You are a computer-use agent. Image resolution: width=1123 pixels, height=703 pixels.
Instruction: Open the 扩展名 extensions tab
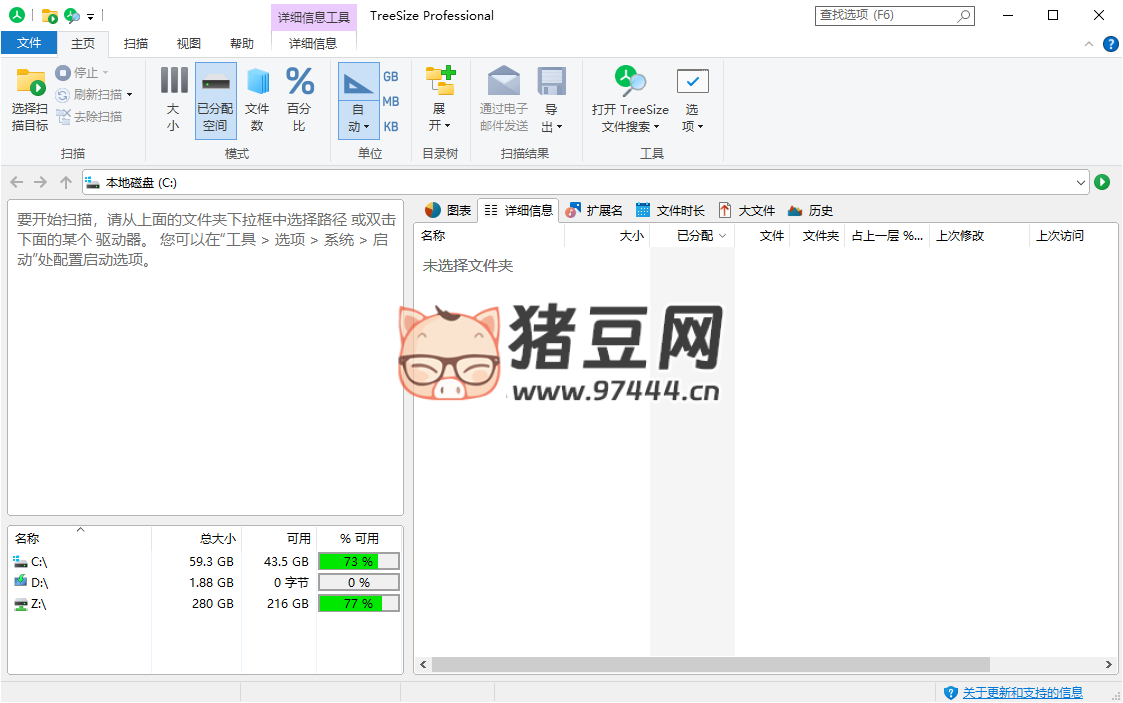coord(594,210)
